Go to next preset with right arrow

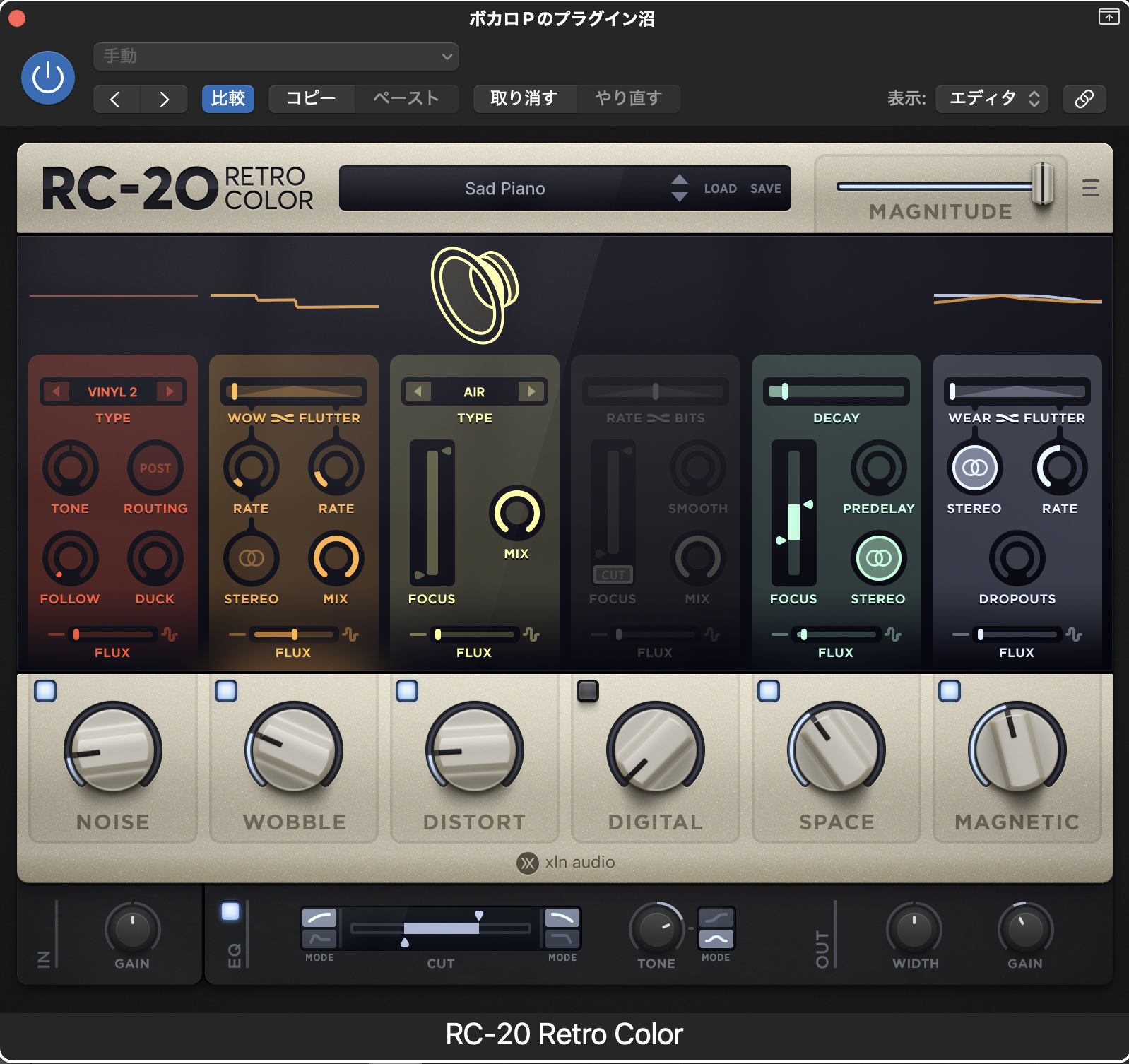164,99
